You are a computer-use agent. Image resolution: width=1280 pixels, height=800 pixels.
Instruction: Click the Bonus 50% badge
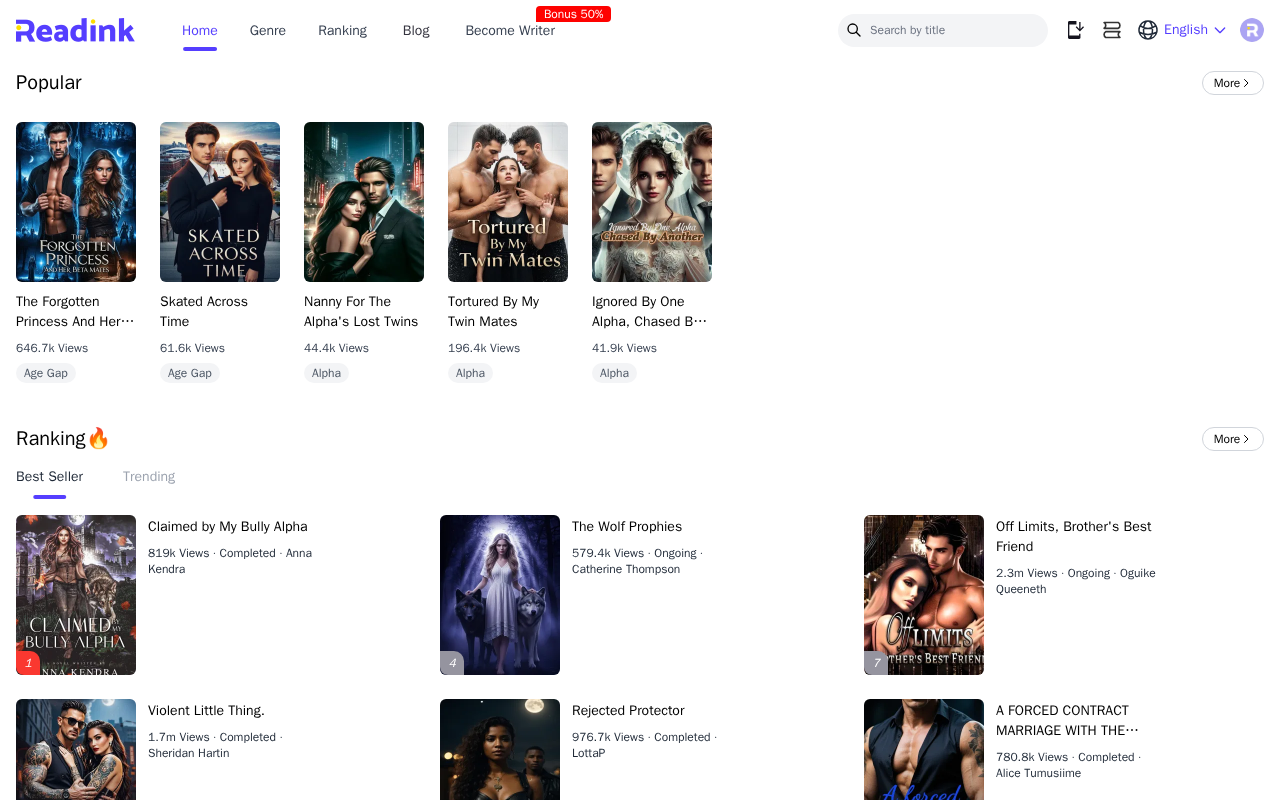pyautogui.click(x=574, y=14)
